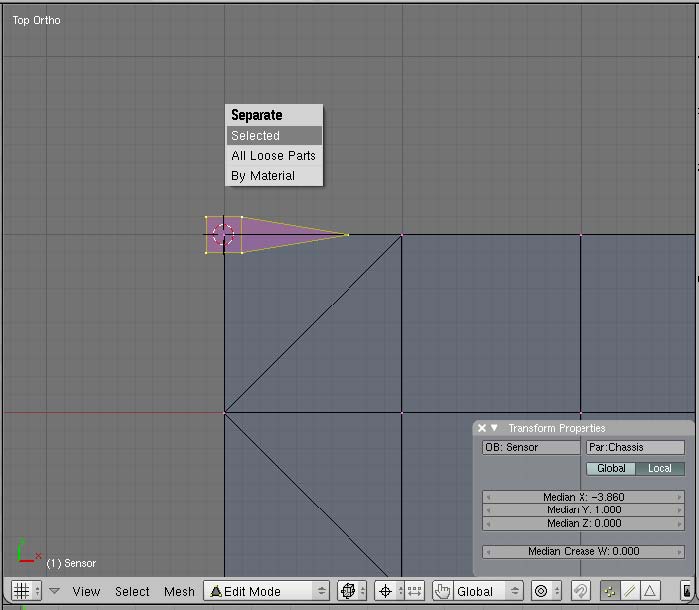Screen dimensions: 699x610
Task: Click the sensor triangle tip vertex
Action: [x=348, y=235]
